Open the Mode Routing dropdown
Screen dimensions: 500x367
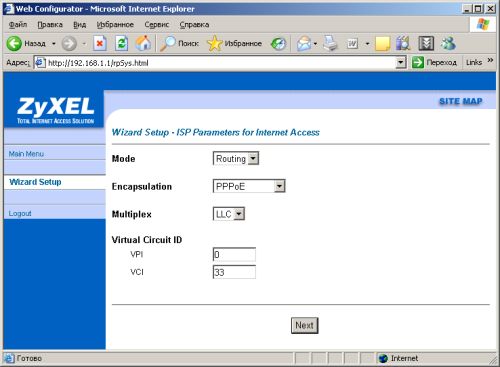[x=236, y=159]
